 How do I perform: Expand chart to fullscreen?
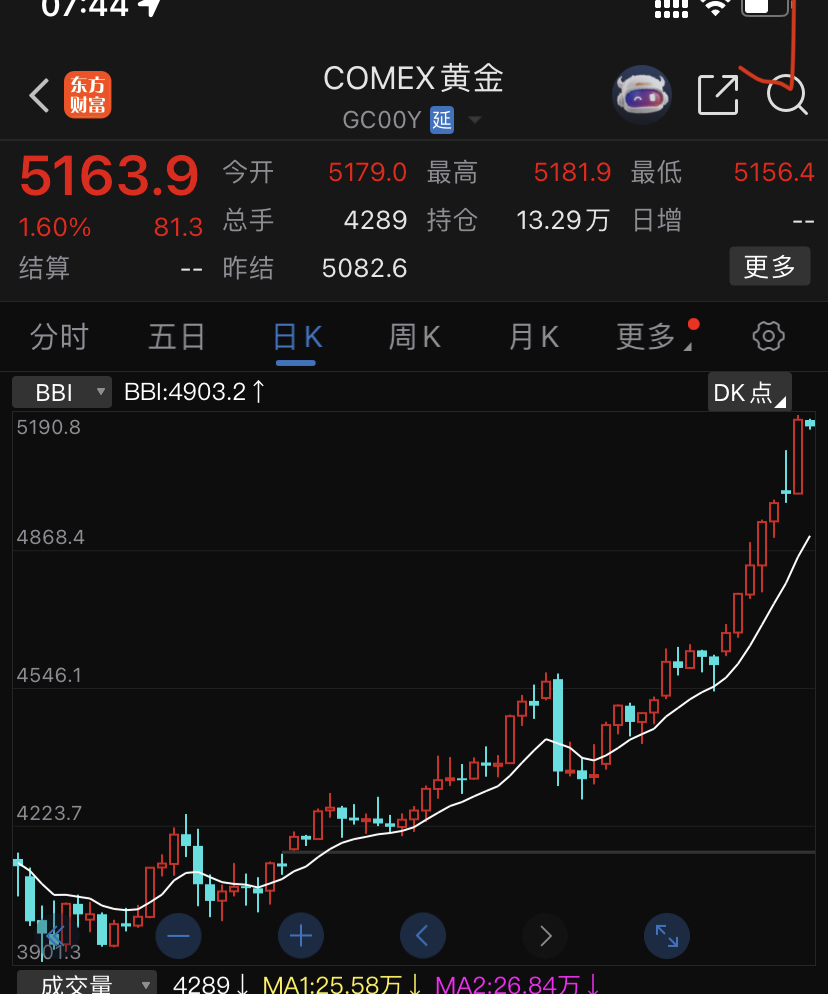click(x=666, y=936)
